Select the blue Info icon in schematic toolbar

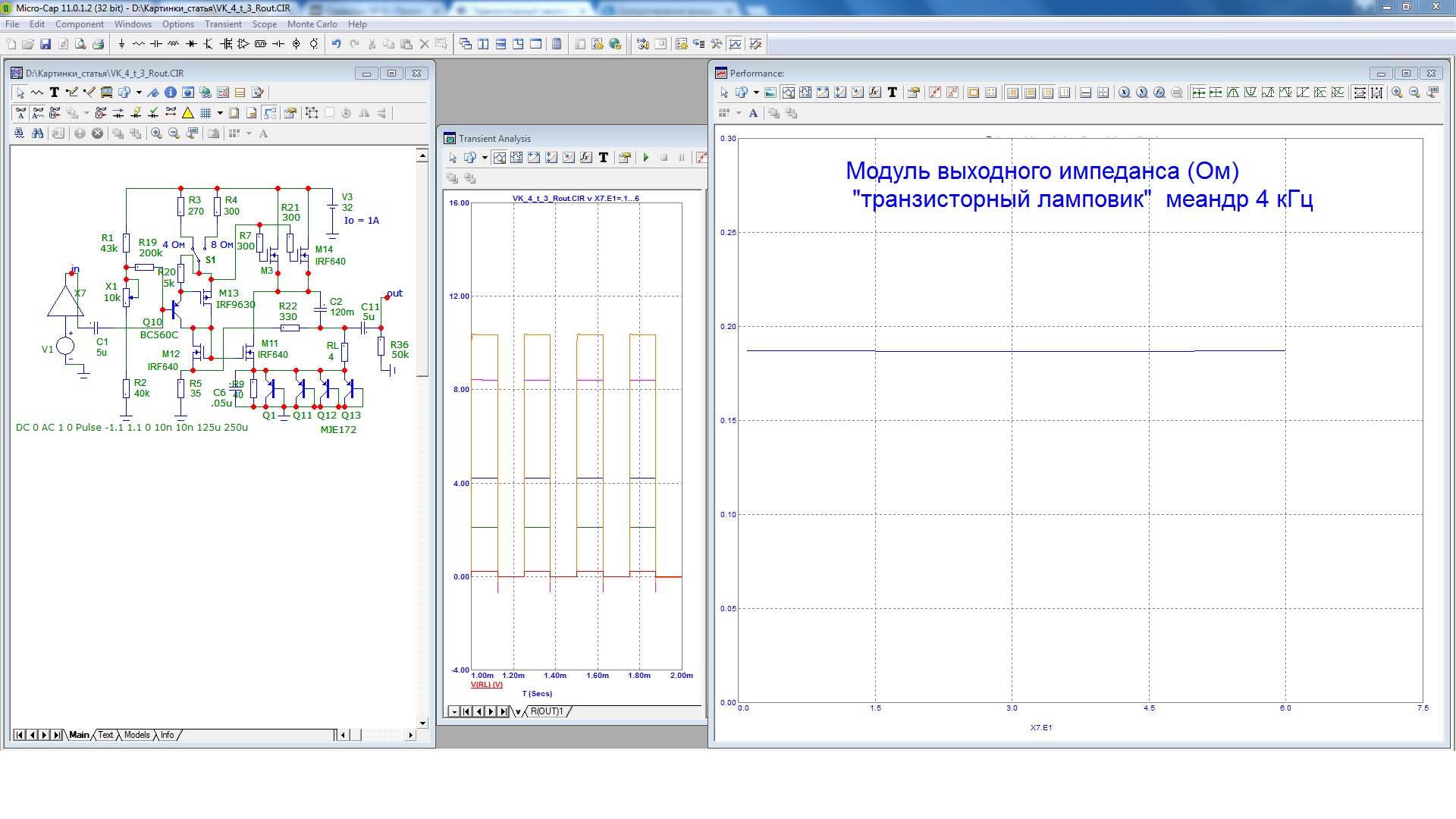(x=171, y=93)
